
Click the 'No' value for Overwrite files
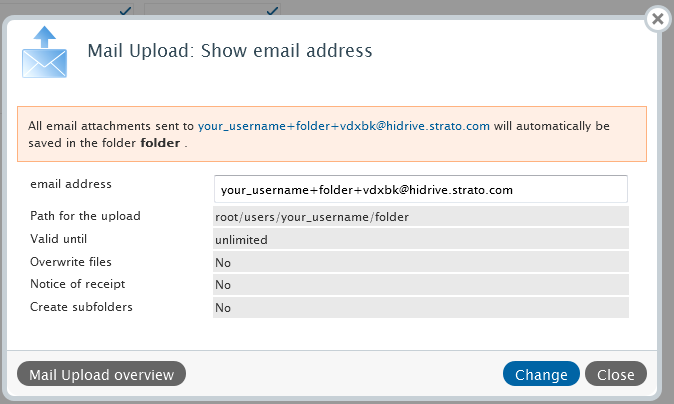223,262
